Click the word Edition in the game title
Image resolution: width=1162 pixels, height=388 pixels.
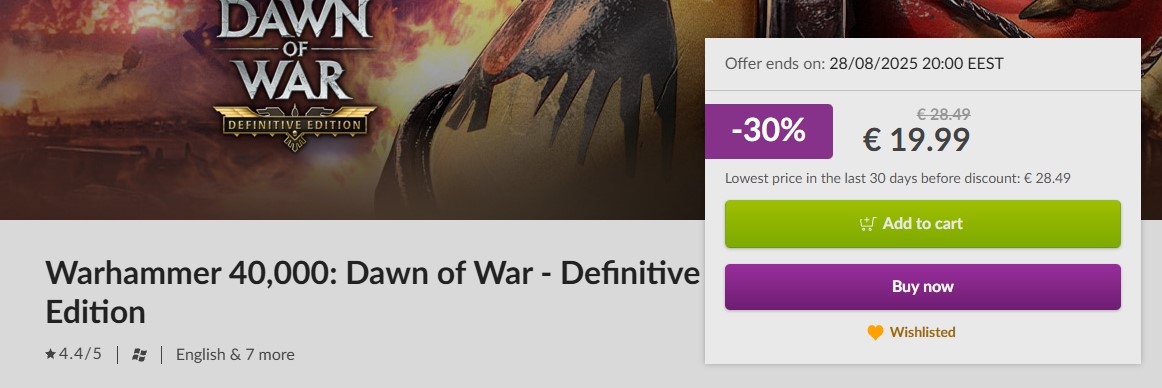click(x=96, y=312)
